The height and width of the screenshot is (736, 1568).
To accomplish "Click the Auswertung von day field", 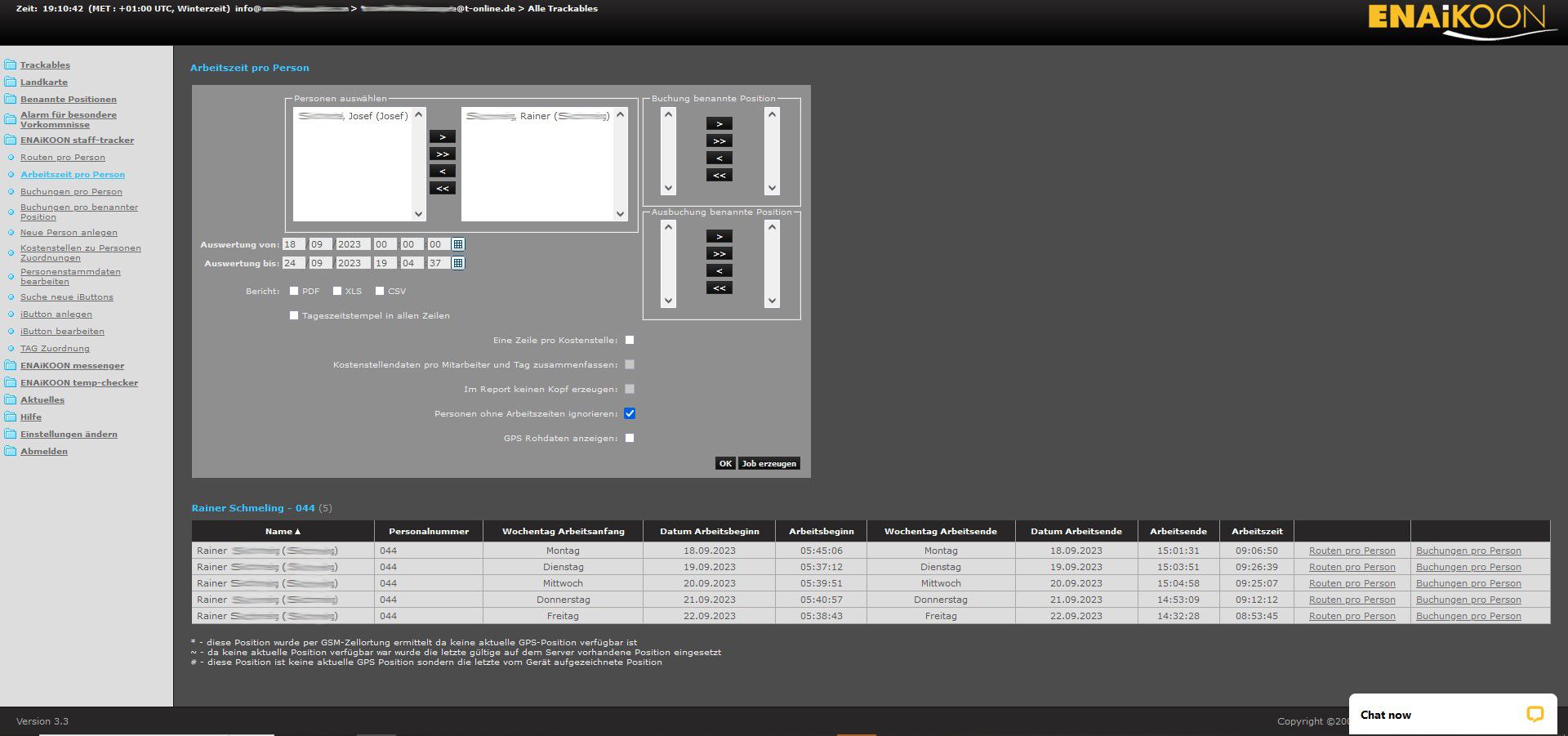I will [293, 244].
